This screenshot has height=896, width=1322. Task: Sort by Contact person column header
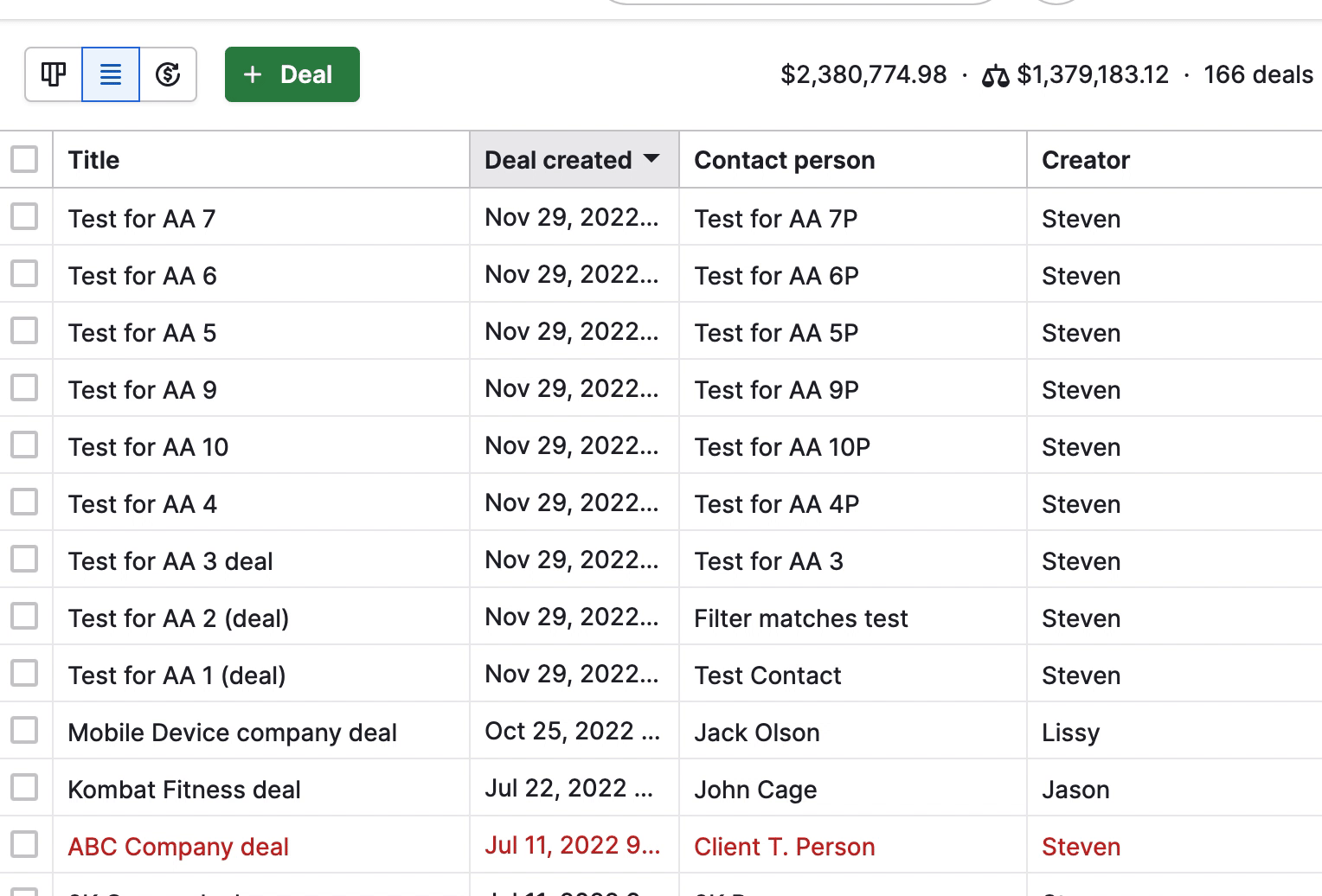click(784, 160)
